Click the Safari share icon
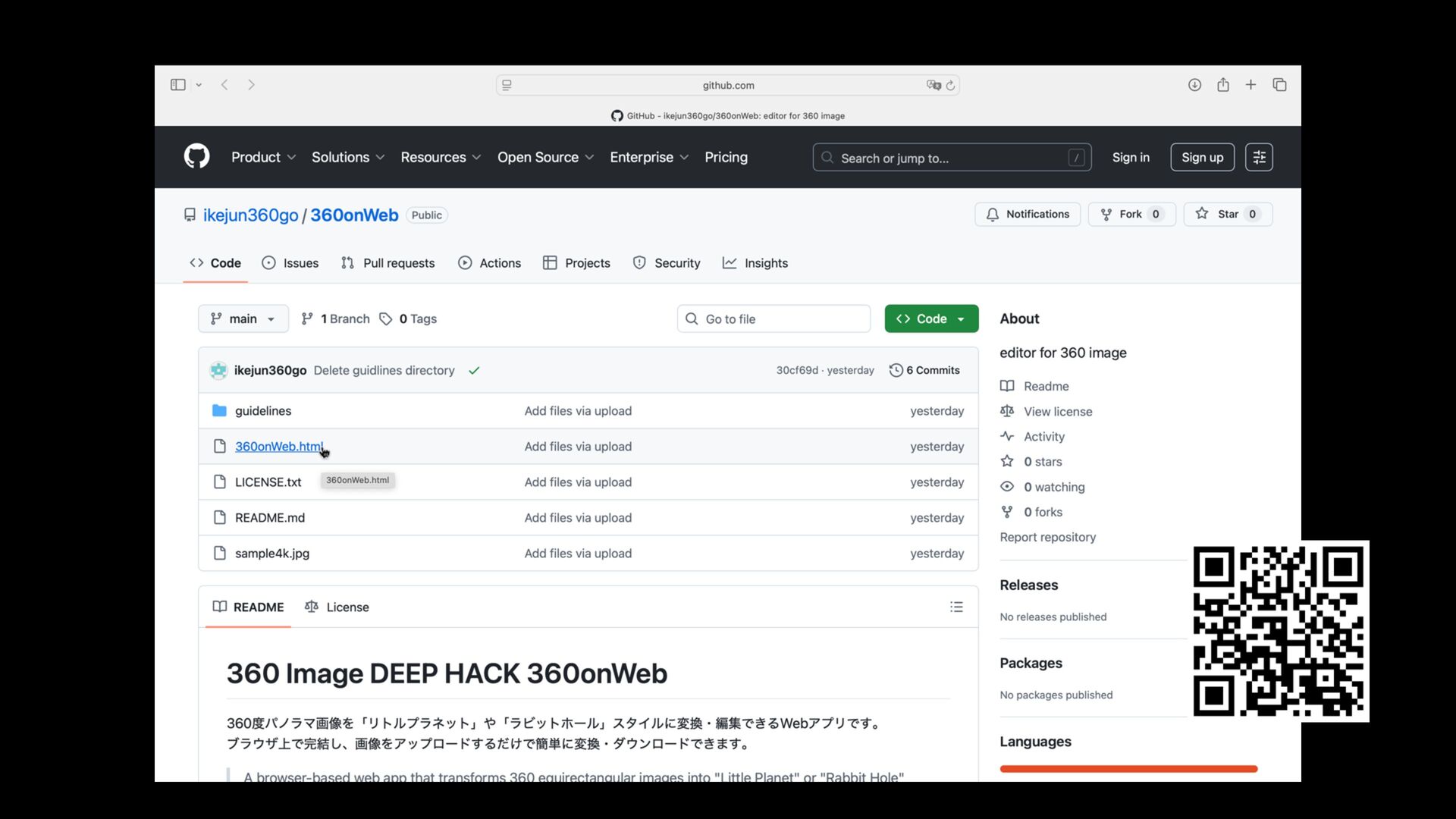This screenshot has width=1456, height=819. coord(1223,85)
